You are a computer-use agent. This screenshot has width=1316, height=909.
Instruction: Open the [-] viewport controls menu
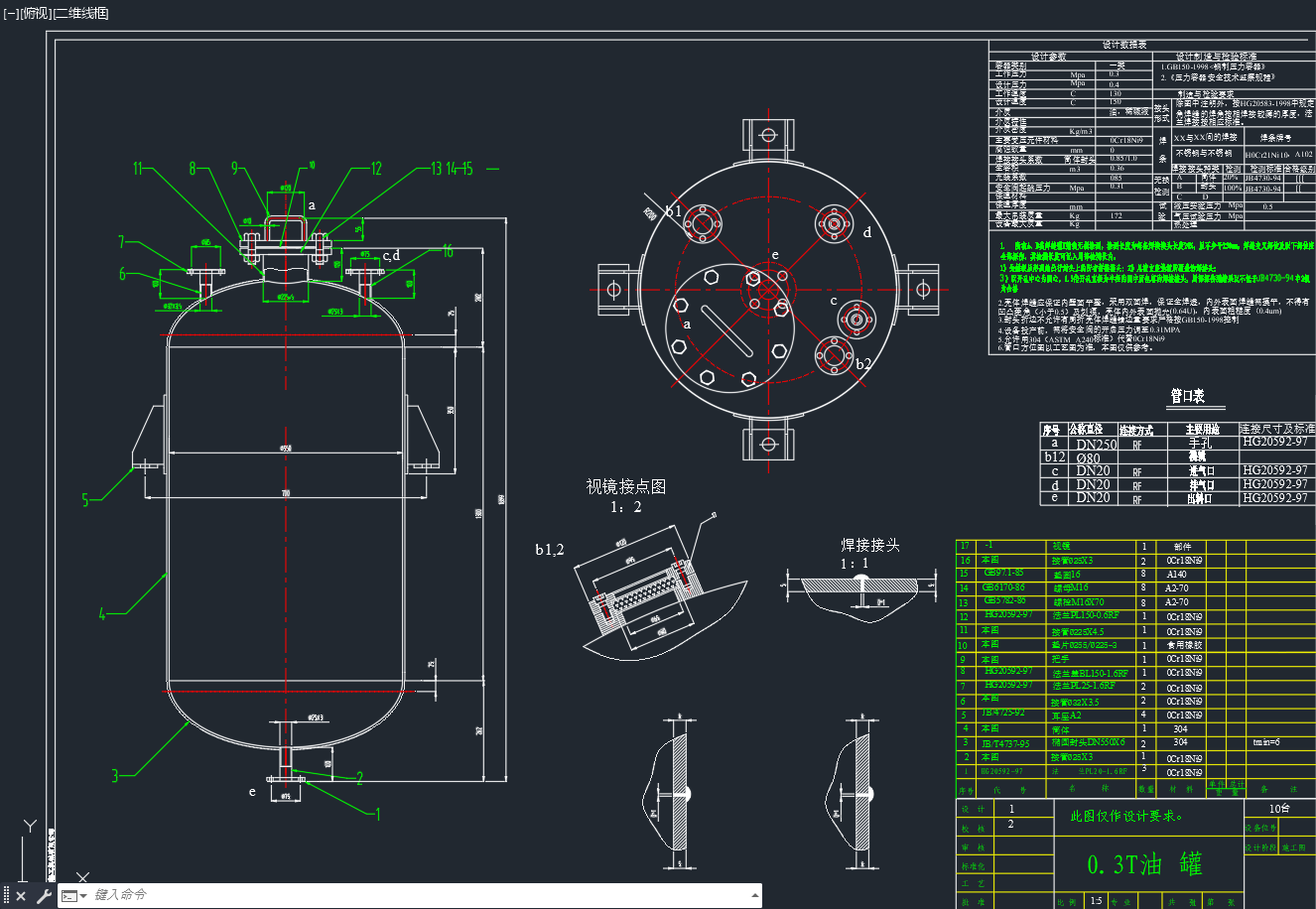click(11, 13)
